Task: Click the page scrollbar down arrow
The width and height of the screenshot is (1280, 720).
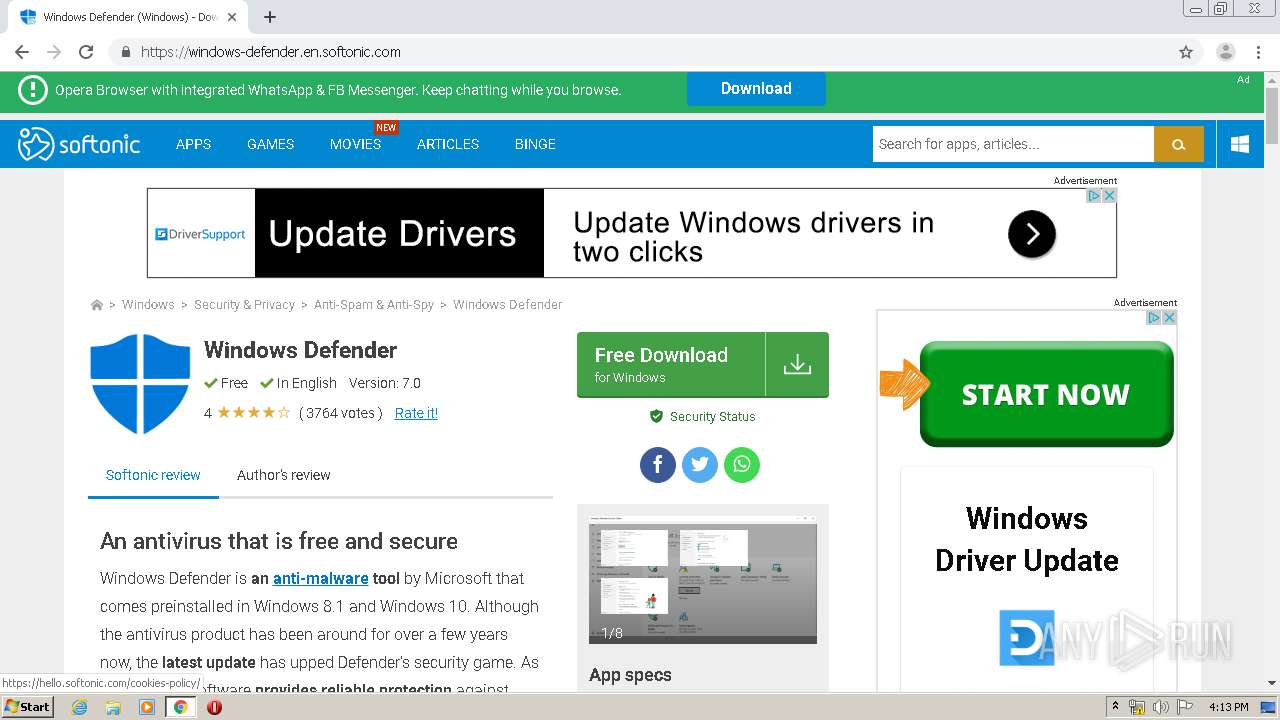Action: 1272,683
